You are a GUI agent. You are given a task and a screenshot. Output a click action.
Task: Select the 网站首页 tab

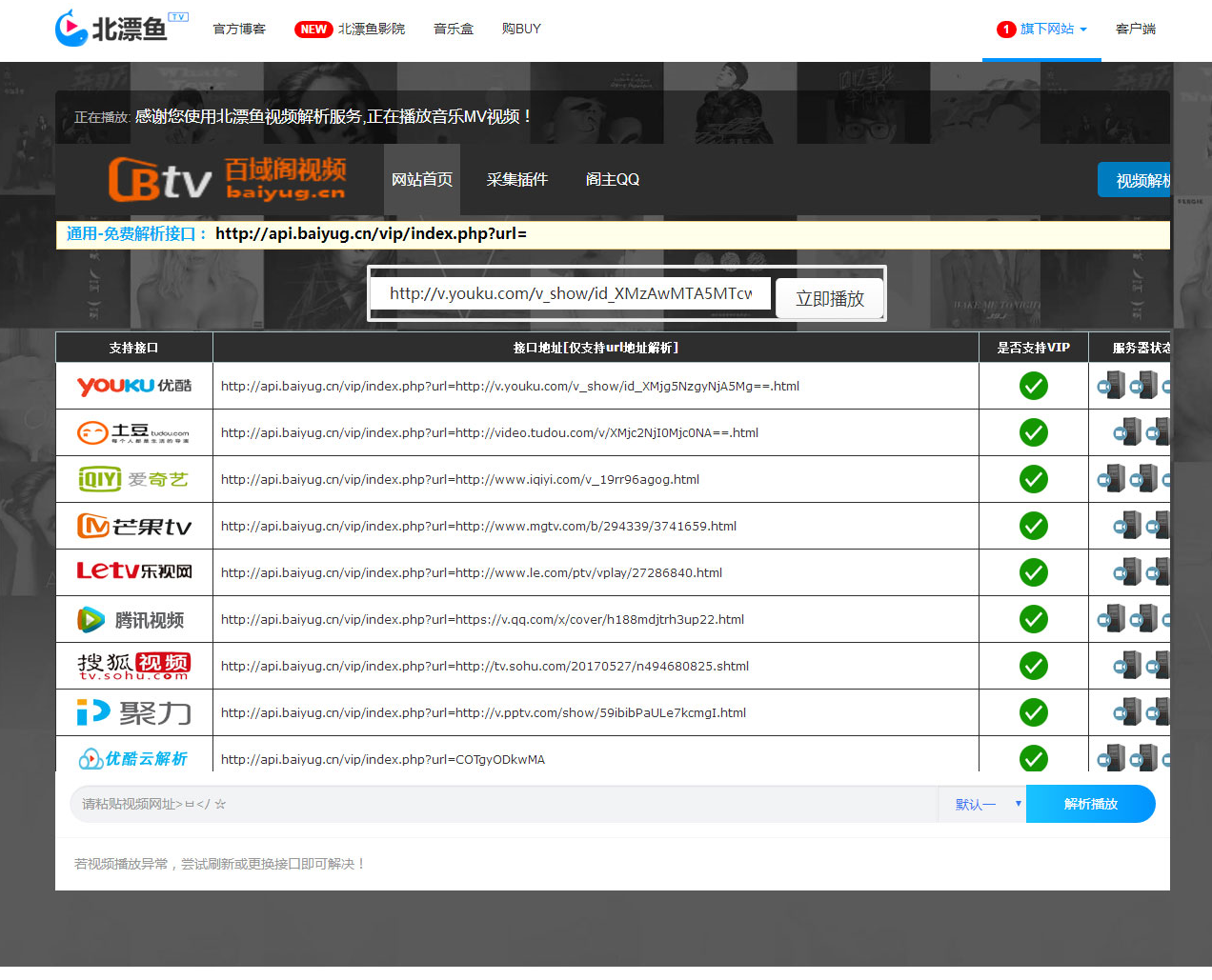click(x=422, y=179)
